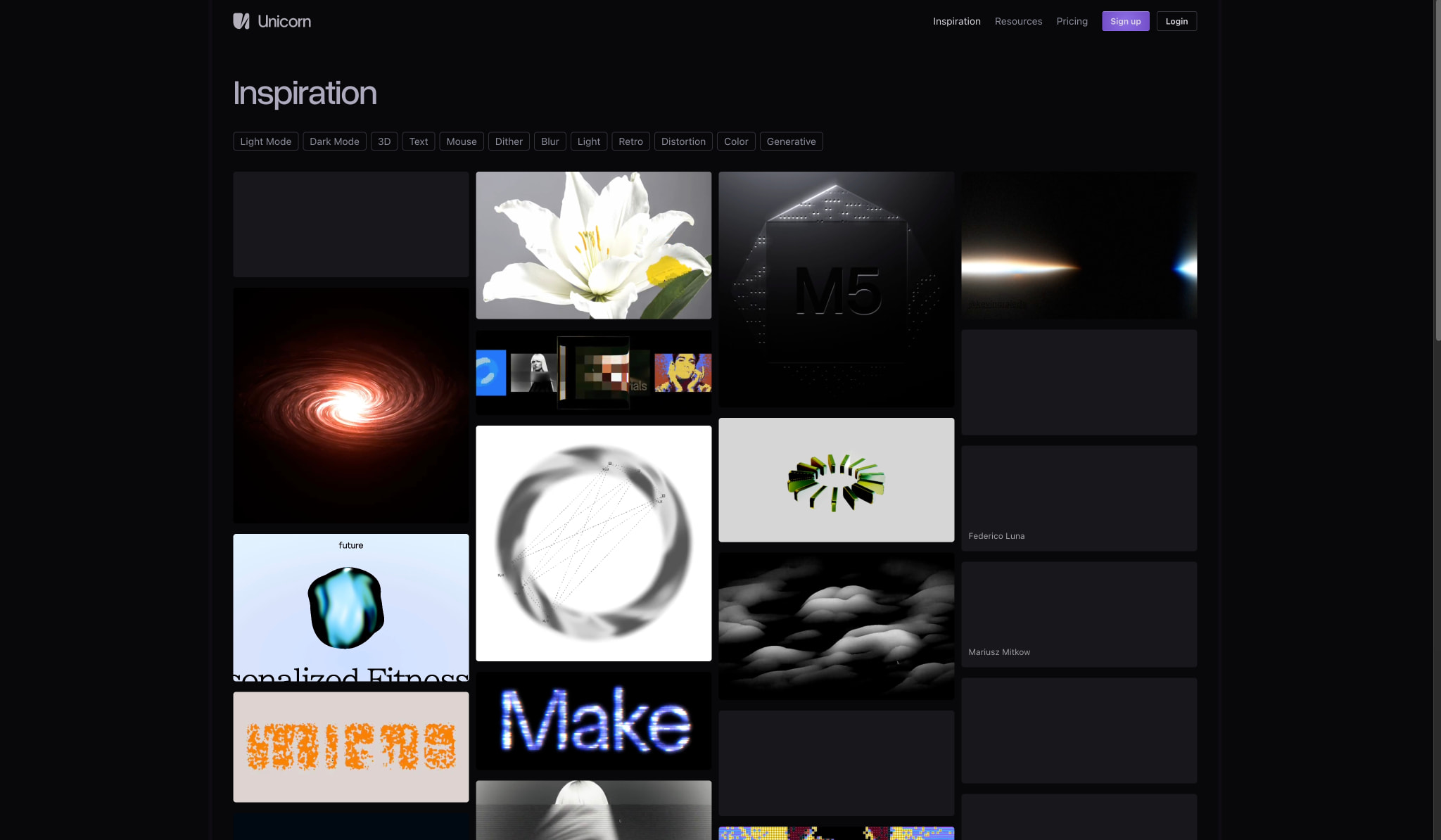
Task: Filter by Dark Mode tag
Action: pyautogui.click(x=334, y=141)
